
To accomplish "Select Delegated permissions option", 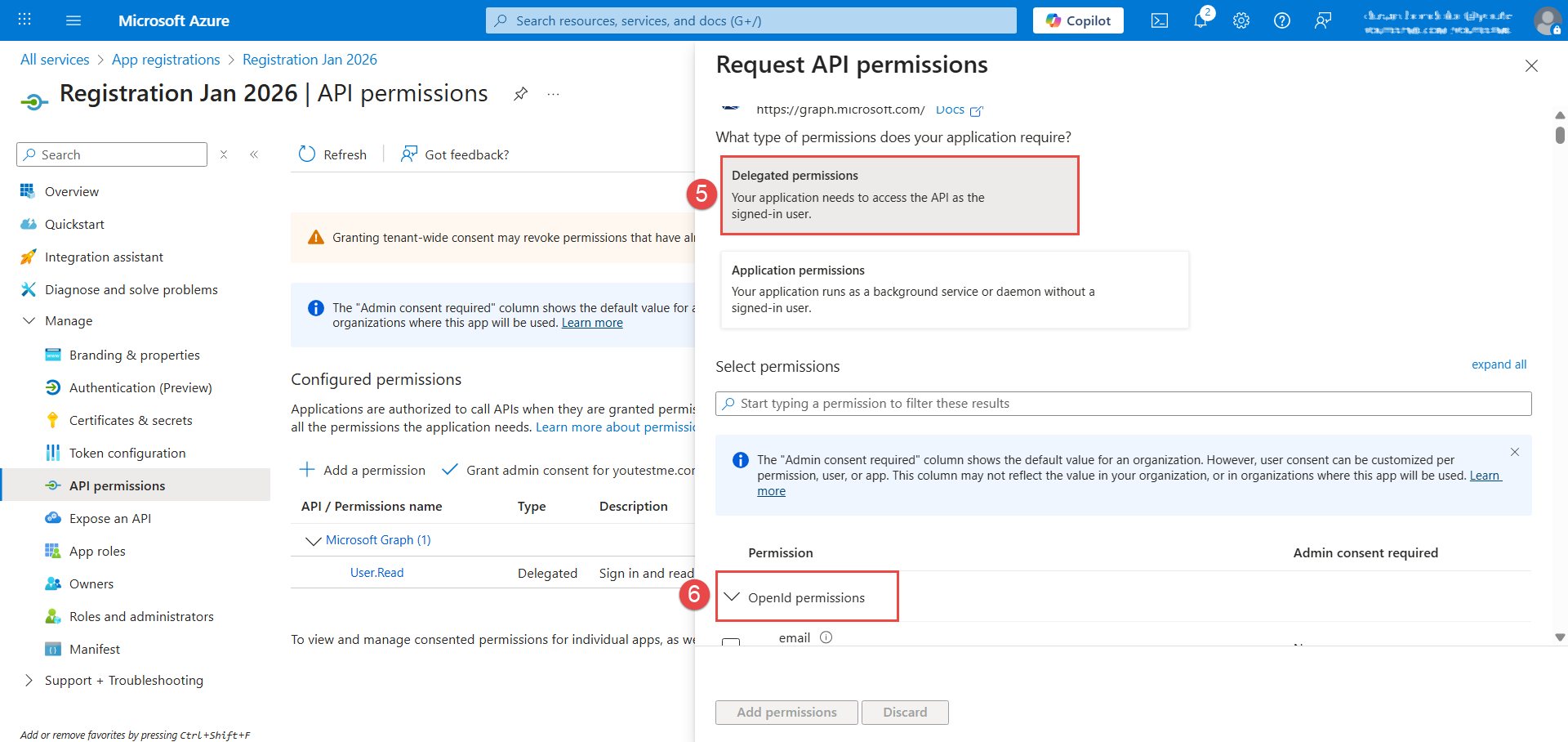I will click(898, 195).
